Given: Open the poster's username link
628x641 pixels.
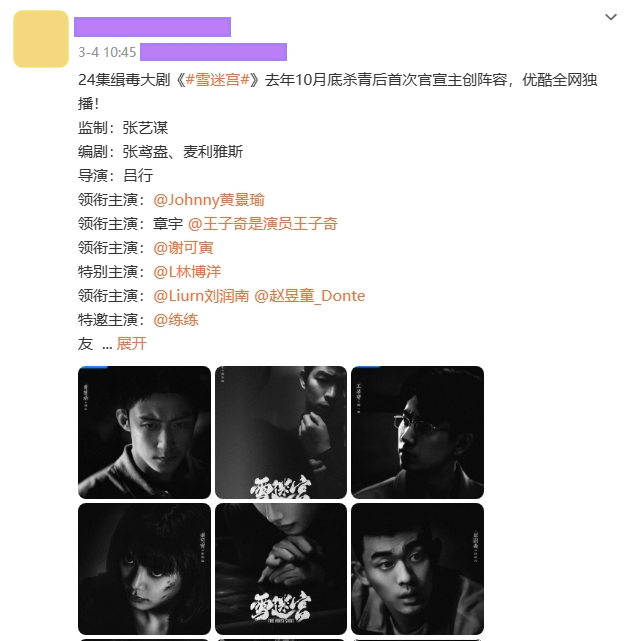Looking at the screenshot, I should [x=153, y=27].
